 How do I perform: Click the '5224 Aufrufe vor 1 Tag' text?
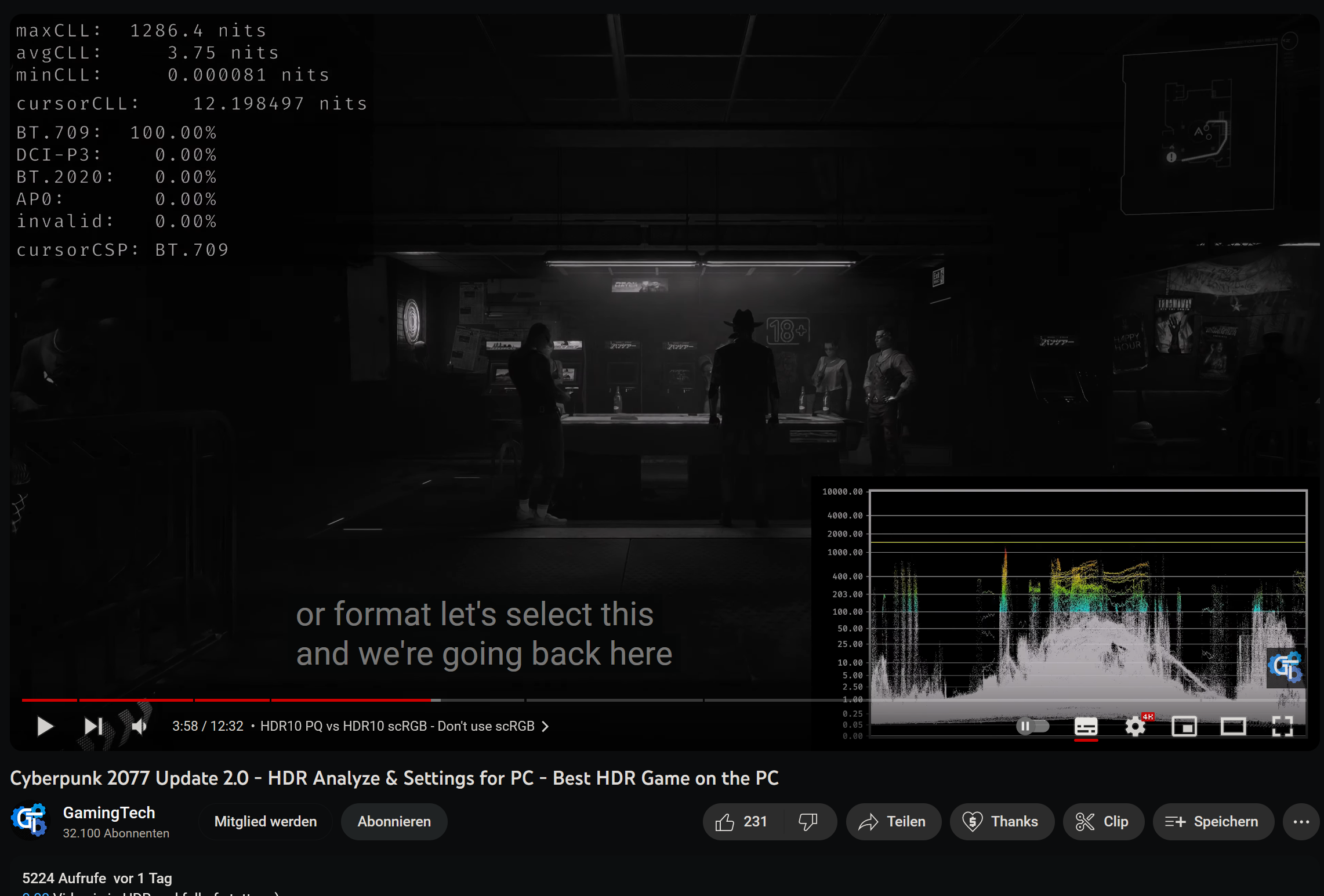(97, 878)
